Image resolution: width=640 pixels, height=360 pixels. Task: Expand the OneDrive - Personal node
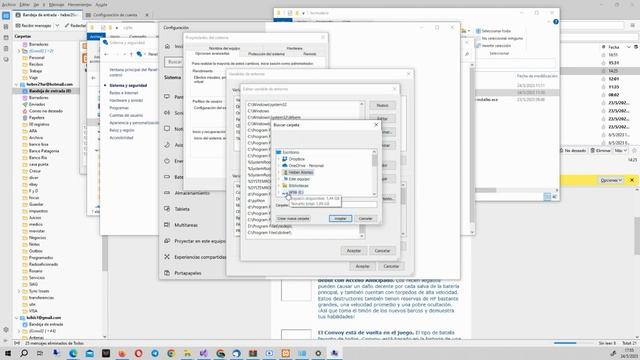[x=279, y=165]
